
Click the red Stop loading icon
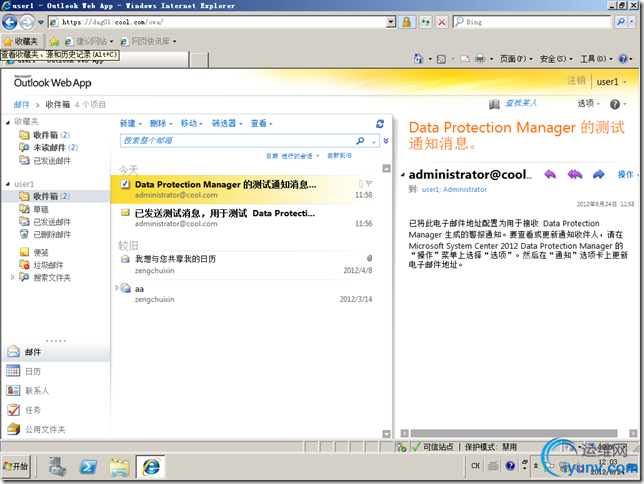pyautogui.click(x=442, y=22)
